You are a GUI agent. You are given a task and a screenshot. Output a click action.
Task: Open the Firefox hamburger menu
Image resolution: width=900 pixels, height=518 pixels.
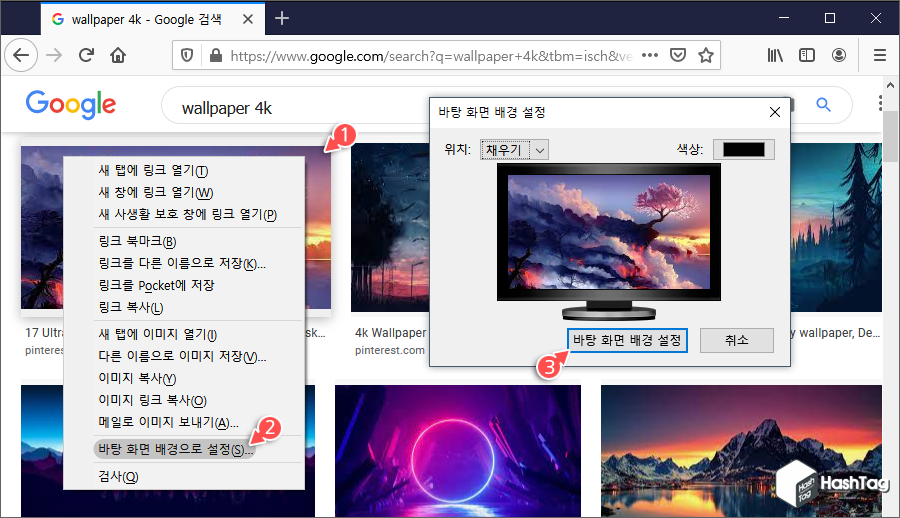pos(879,55)
